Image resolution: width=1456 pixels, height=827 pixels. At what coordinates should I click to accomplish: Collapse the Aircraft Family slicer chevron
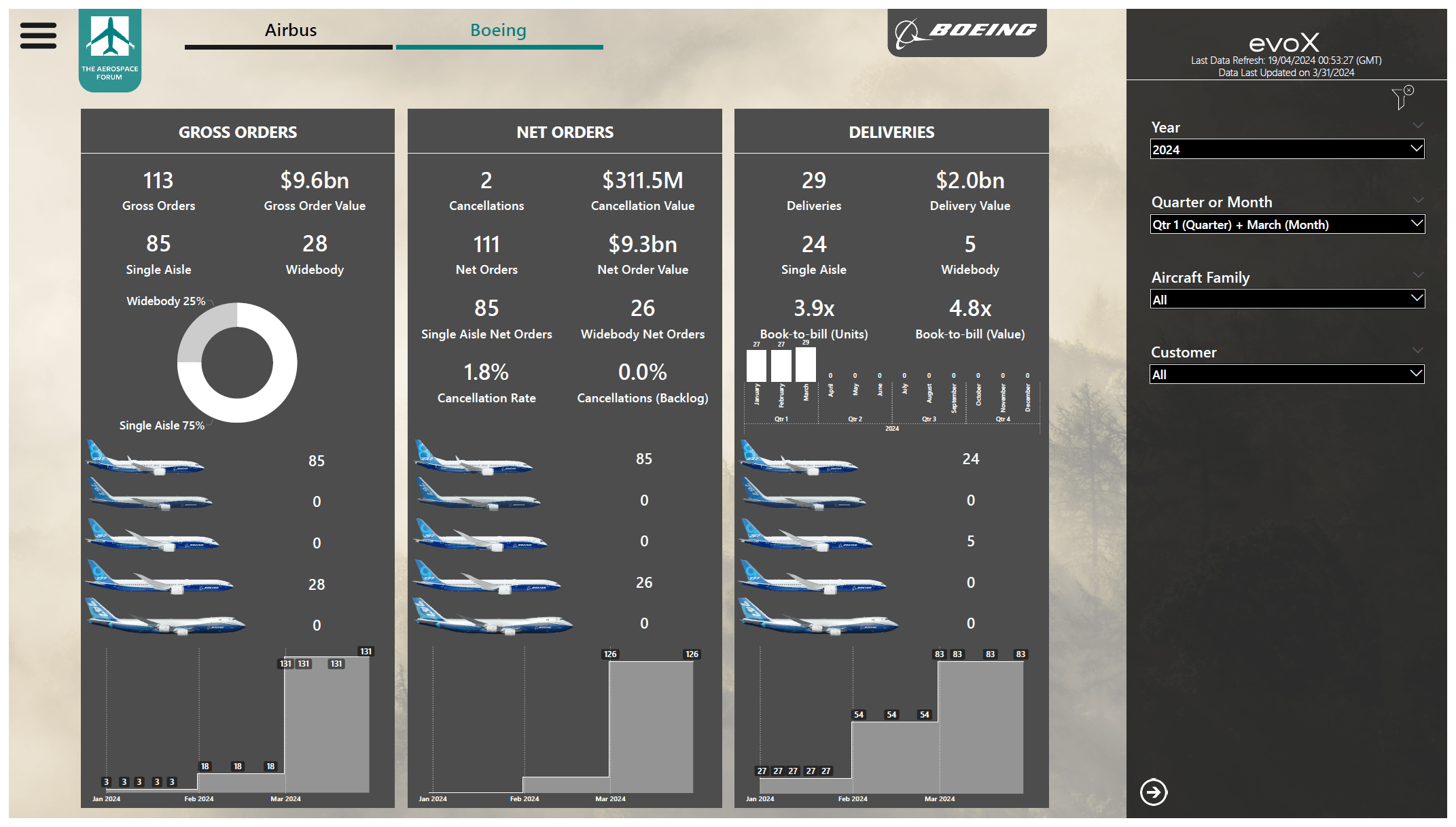(1417, 275)
